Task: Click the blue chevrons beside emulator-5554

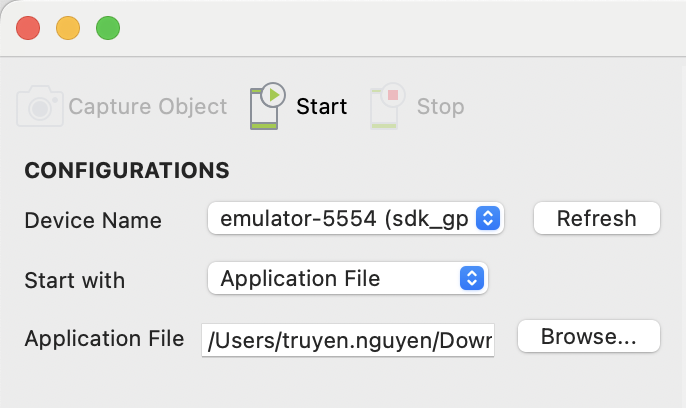Action: 488,218
